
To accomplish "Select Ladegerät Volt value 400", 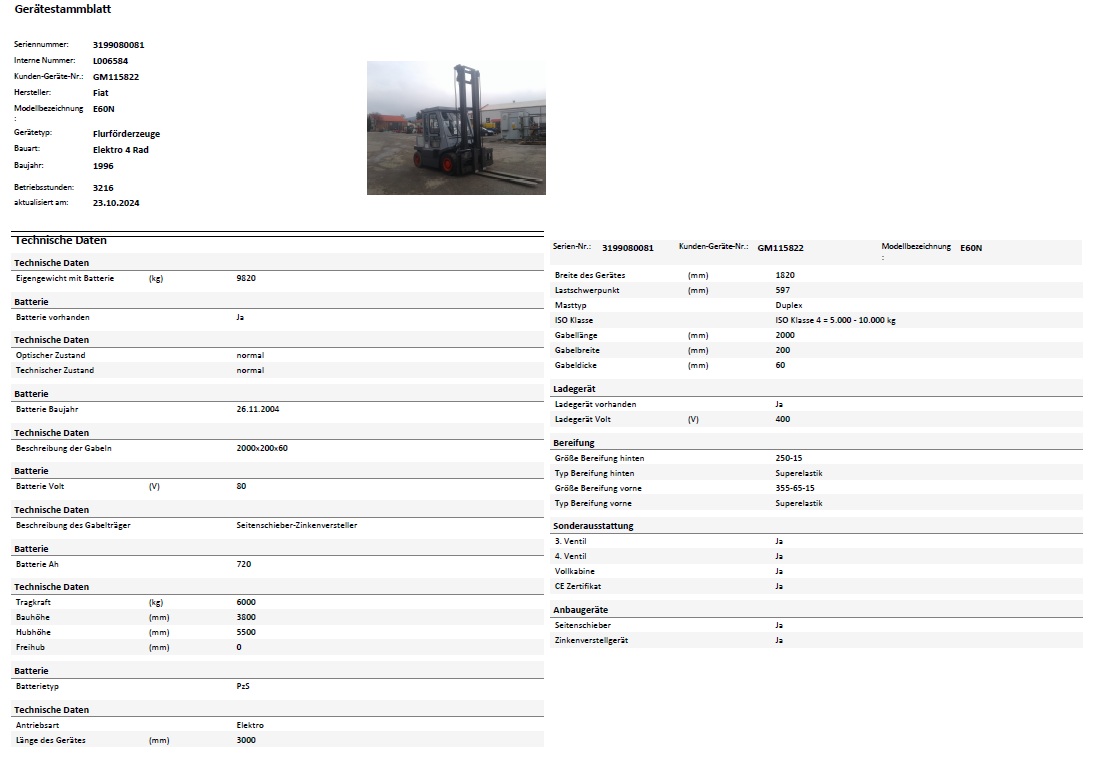I will click(782, 420).
